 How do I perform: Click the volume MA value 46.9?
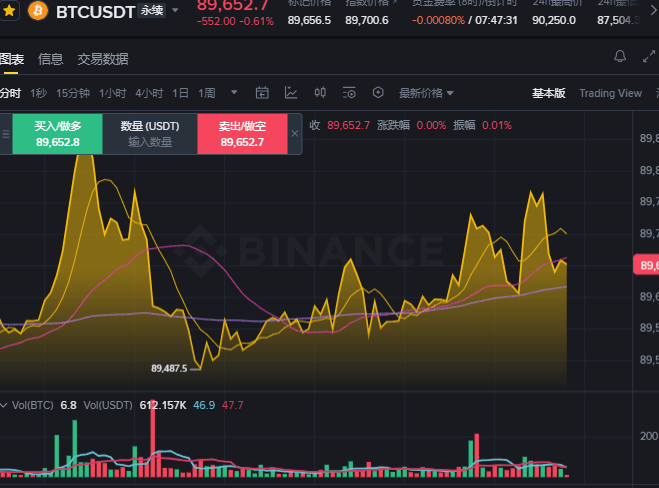click(x=204, y=405)
